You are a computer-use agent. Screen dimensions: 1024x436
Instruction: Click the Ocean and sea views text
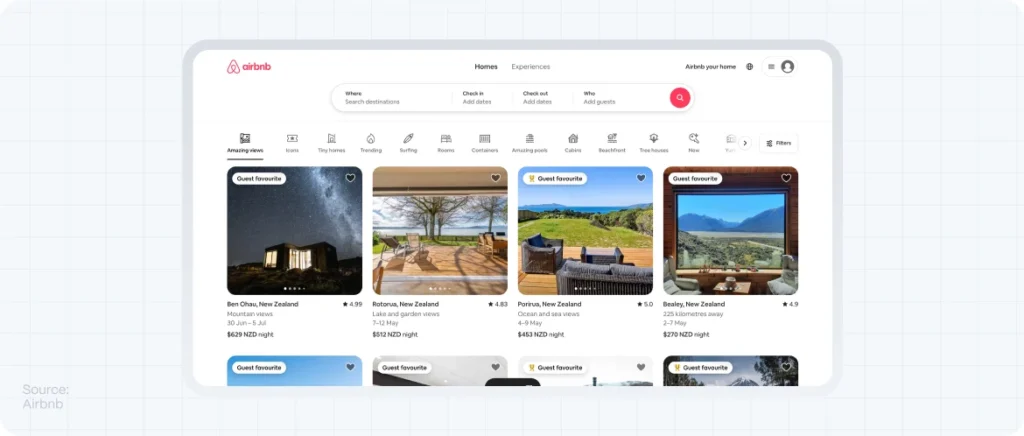click(549, 314)
